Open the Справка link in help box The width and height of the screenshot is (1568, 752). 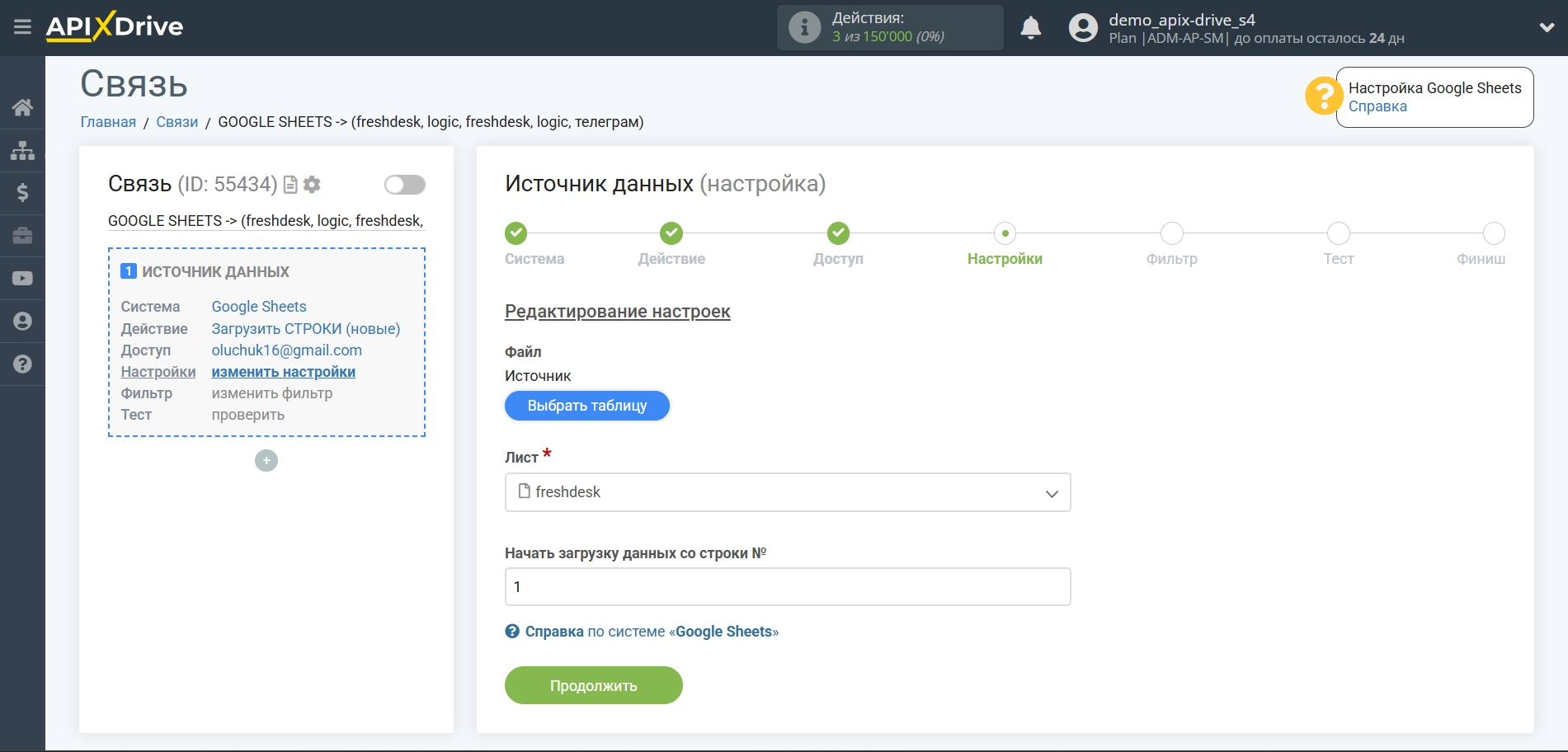pos(1377,106)
